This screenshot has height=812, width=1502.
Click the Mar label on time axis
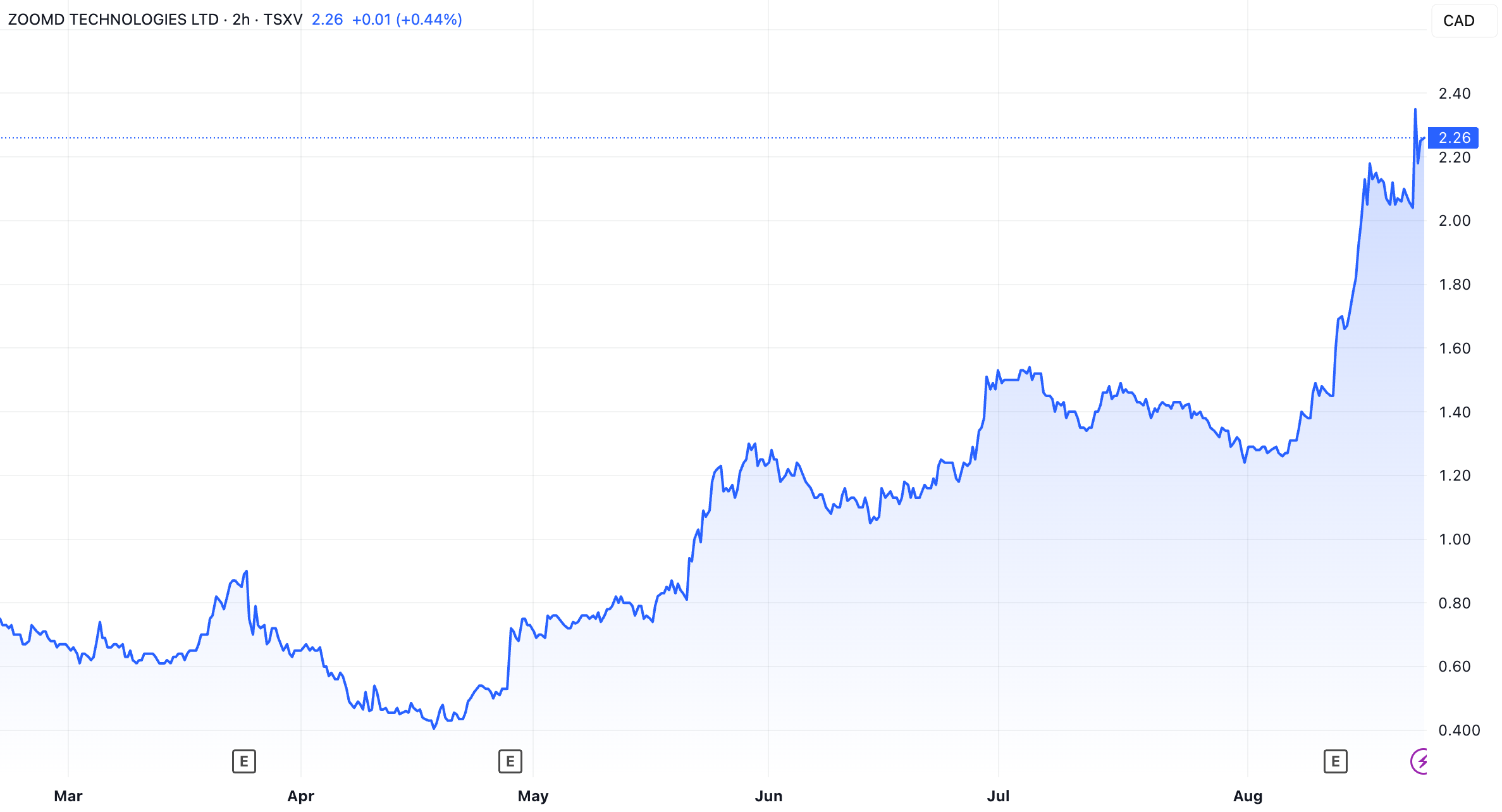[x=68, y=796]
